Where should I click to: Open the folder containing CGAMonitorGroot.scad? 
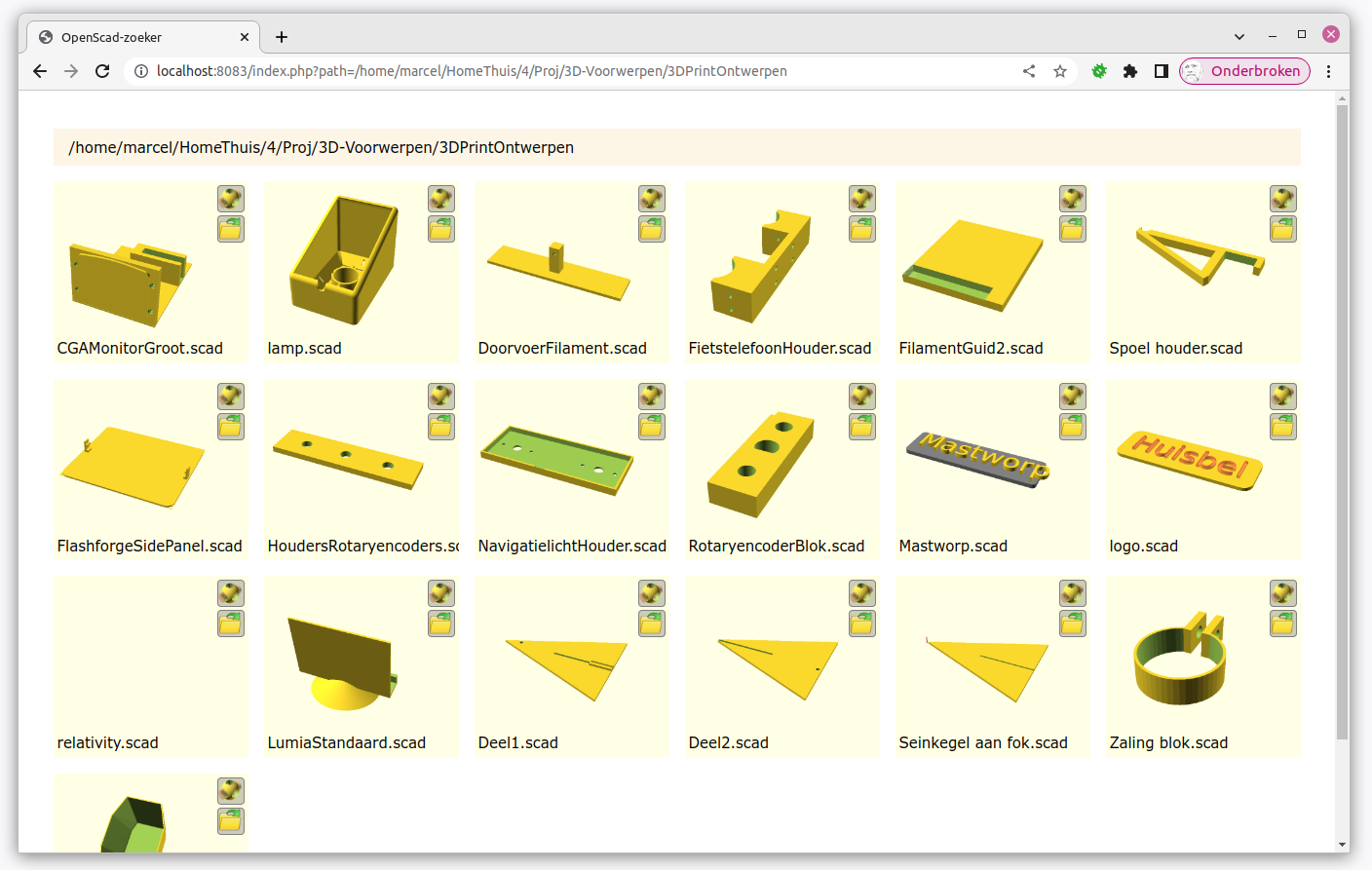tap(231, 229)
